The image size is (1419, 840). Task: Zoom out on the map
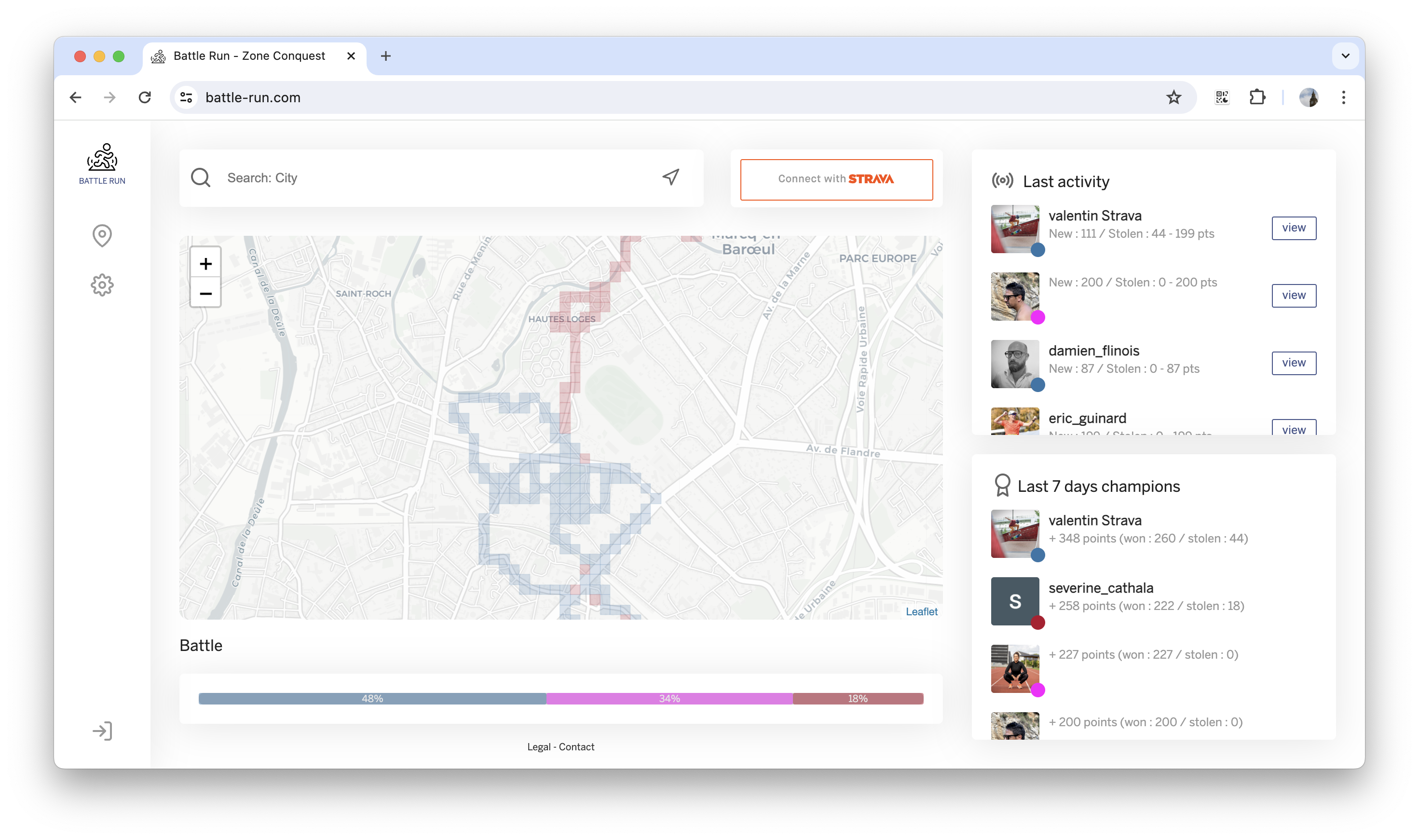pyautogui.click(x=205, y=293)
